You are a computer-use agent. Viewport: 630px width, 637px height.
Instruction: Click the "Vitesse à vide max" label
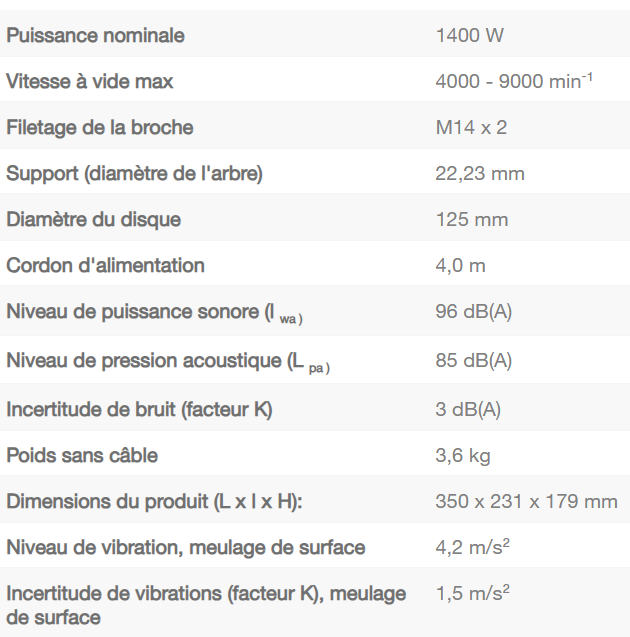tap(90, 82)
